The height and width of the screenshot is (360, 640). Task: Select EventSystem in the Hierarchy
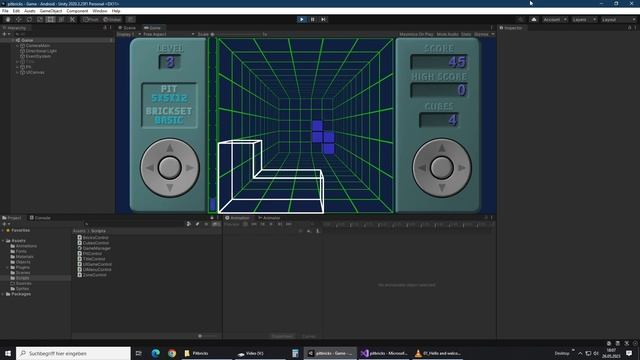tap(38, 56)
